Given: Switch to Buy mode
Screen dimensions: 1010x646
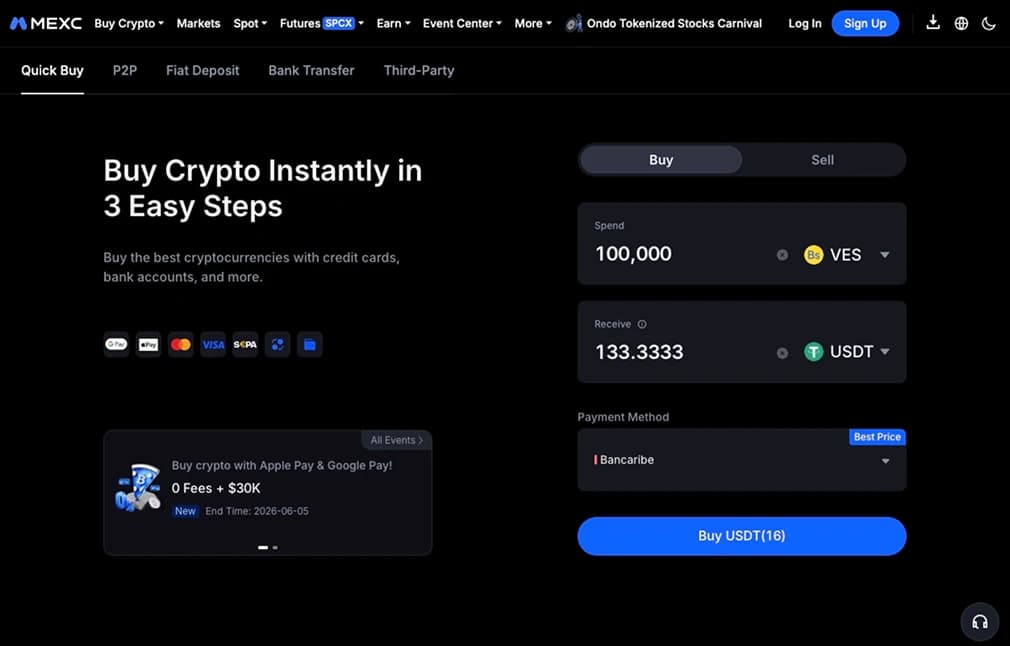Looking at the screenshot, I should 661,160.
